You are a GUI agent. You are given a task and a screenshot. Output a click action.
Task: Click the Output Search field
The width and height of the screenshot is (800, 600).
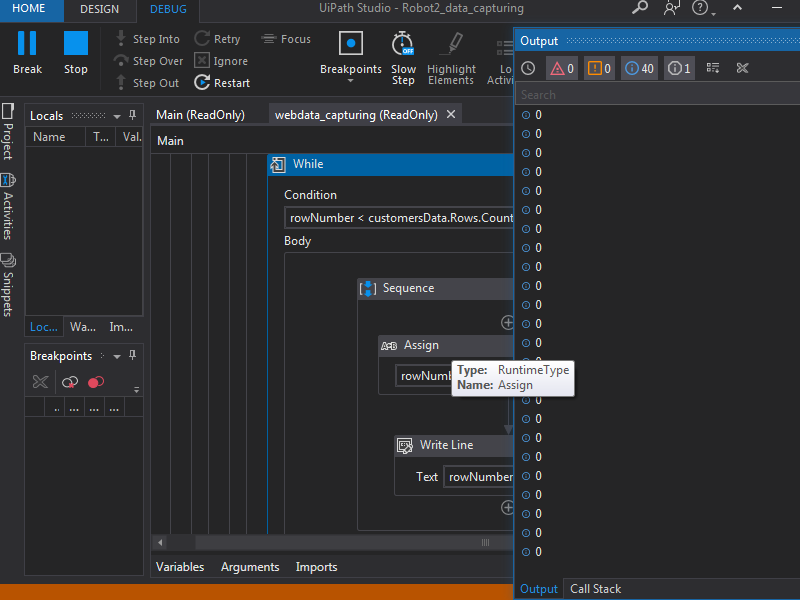[x=657, y=94]
